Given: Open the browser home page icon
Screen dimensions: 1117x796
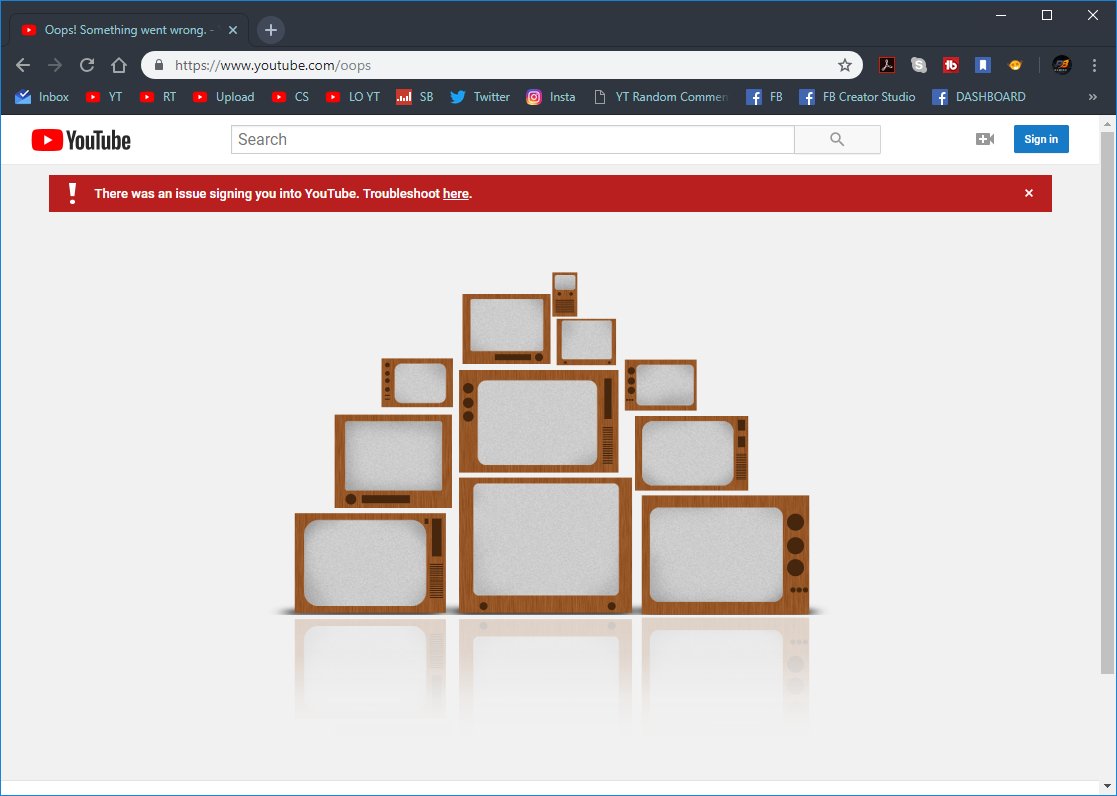Looking at the screenshot, I should (119, 66).
